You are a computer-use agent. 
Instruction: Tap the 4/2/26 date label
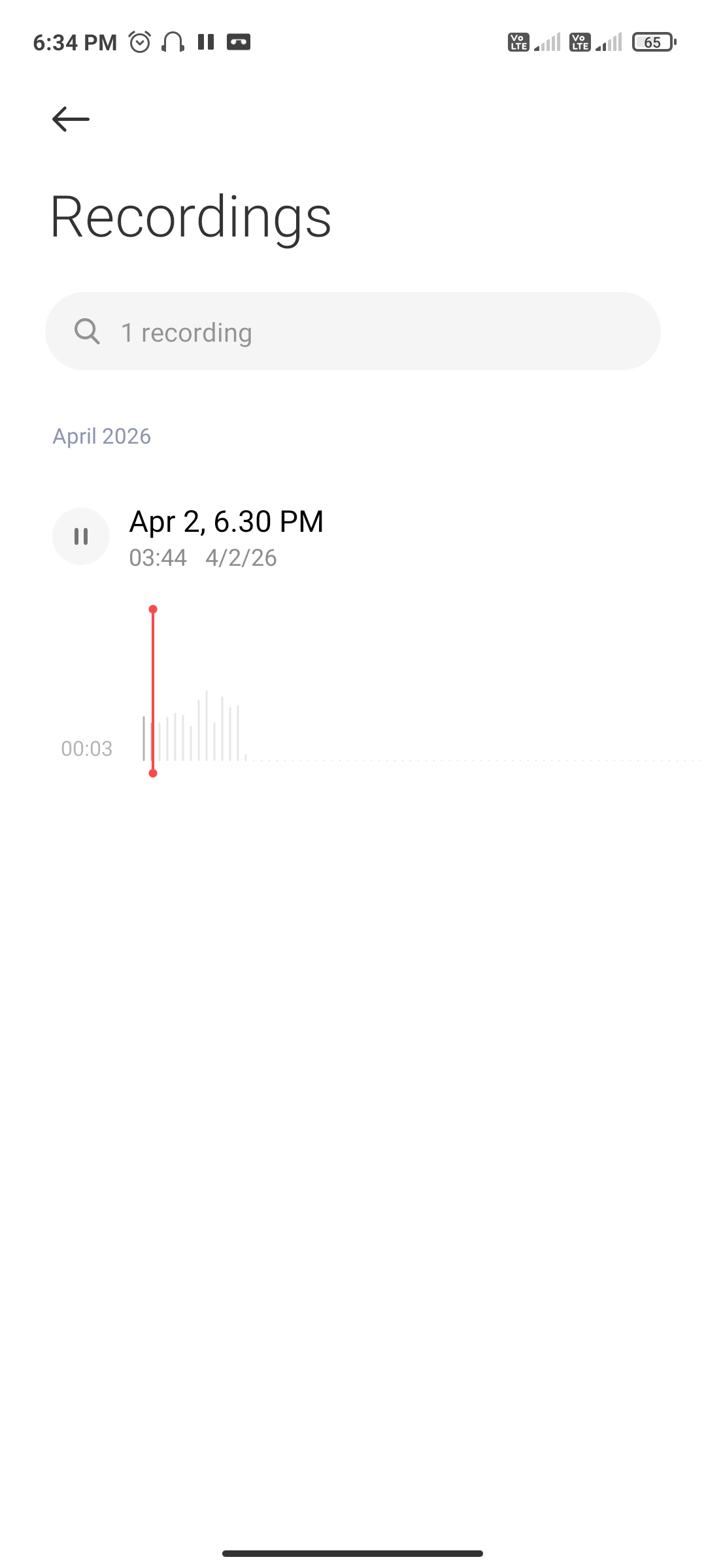(241, 558)
